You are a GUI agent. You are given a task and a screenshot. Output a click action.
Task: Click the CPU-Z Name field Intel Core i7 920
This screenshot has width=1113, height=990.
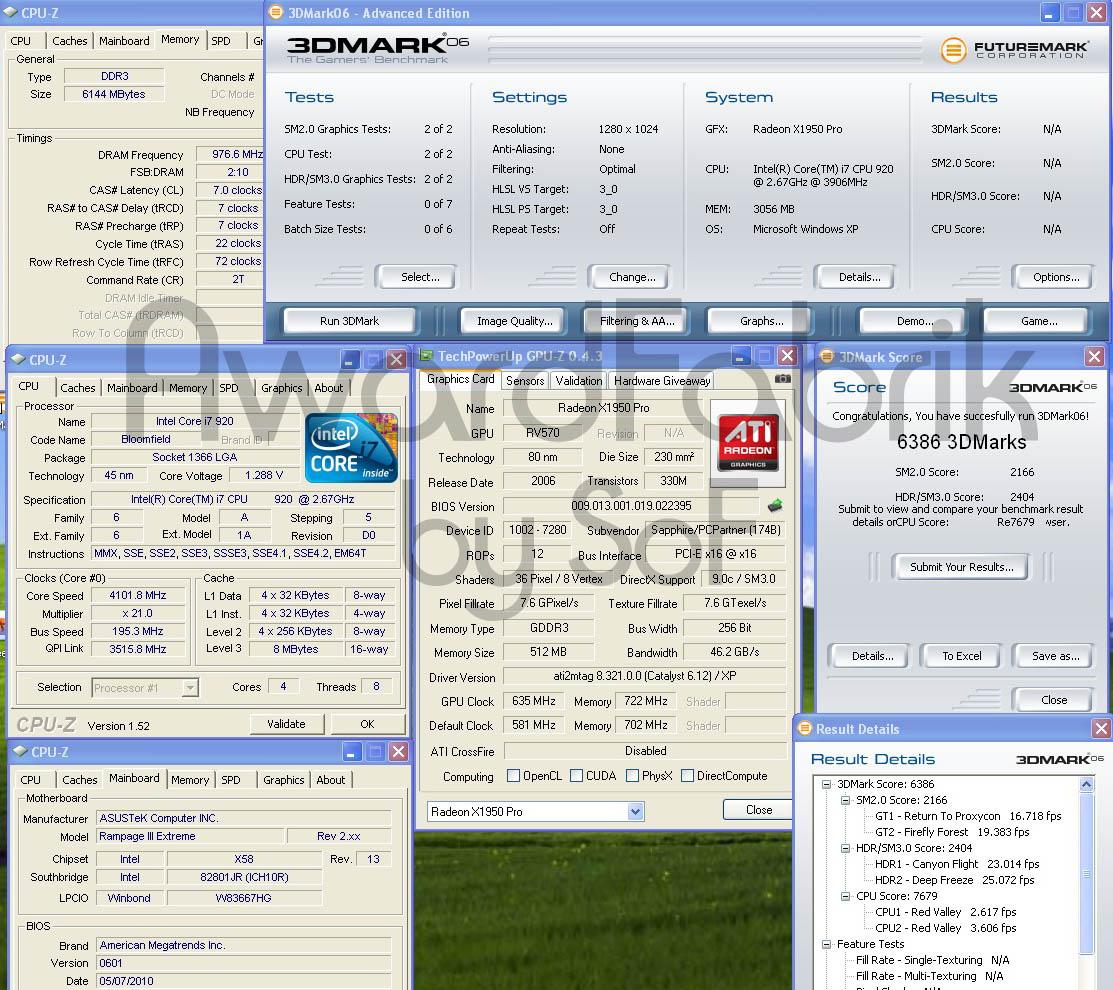click(x=194, y=421)
